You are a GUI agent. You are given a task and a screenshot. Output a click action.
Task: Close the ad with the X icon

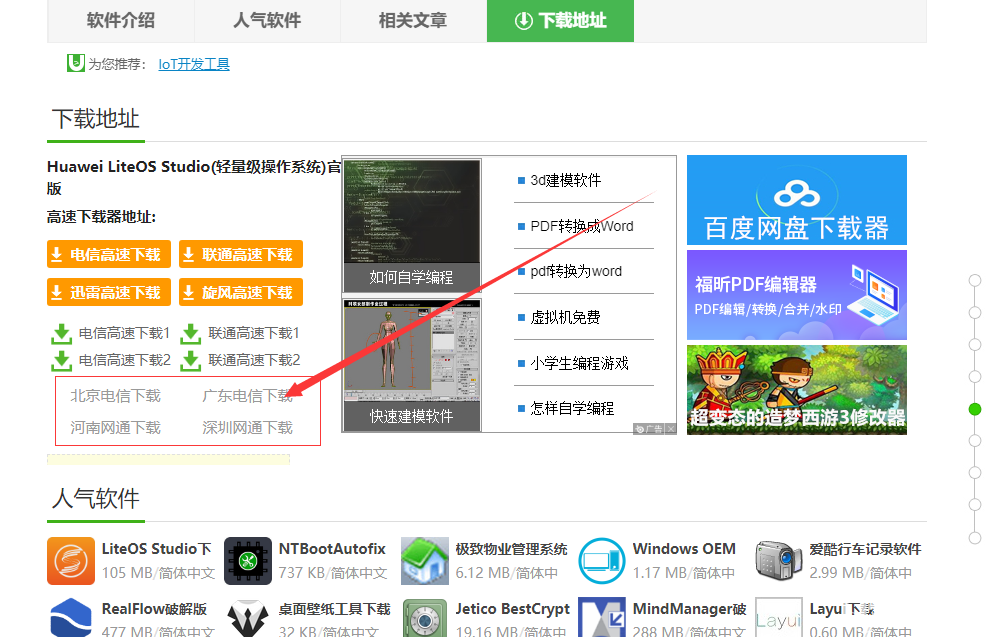pyautogui.click(x=671, y=429)
